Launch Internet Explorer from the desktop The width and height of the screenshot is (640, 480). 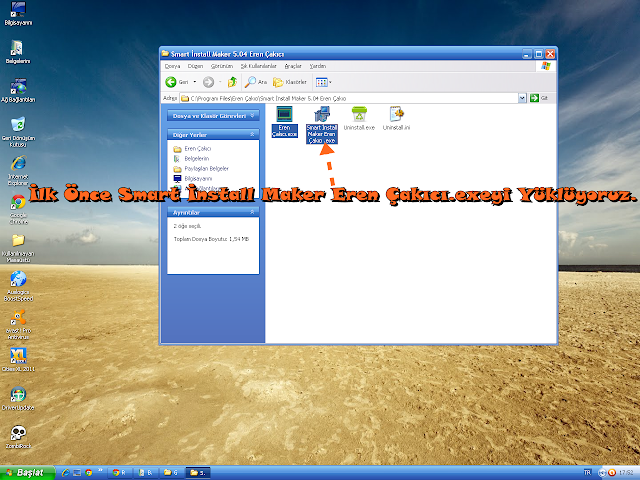pyautogui.click(x=18, y=170)
